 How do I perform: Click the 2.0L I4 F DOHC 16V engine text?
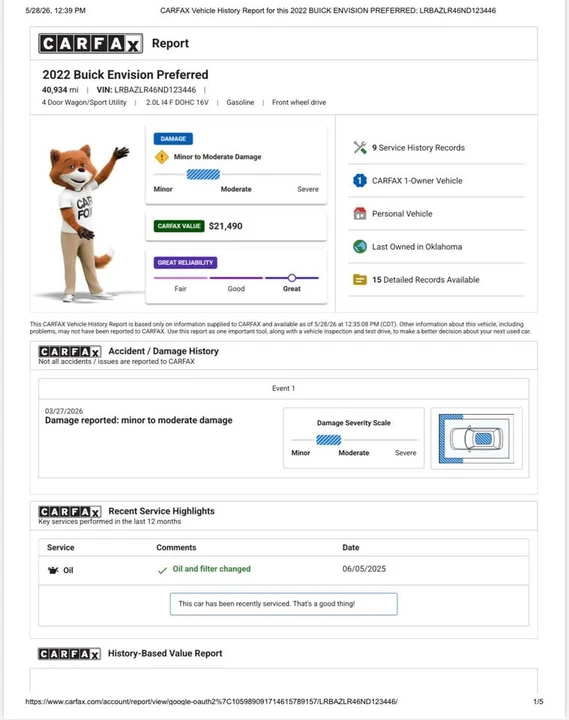click(177, 102)
